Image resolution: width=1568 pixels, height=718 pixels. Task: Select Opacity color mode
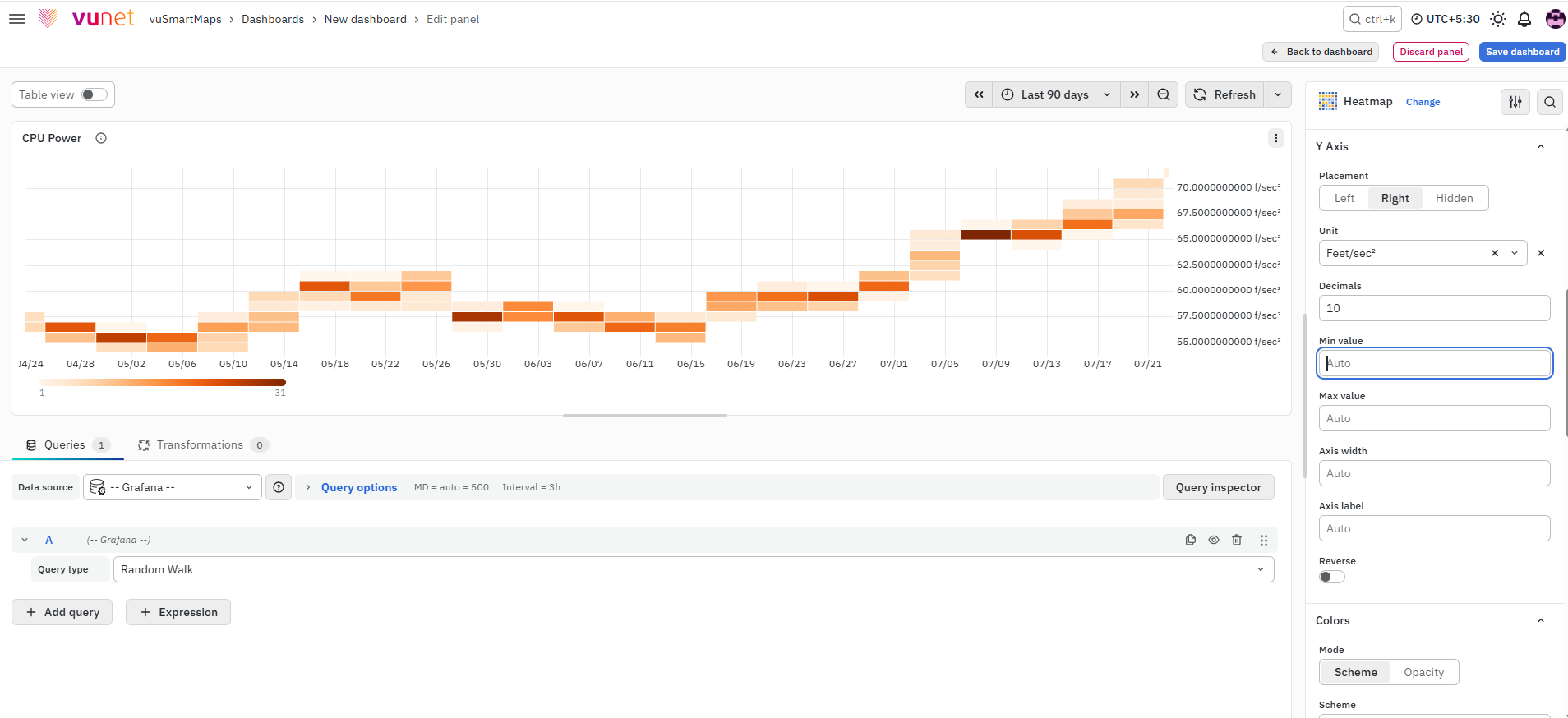(x=1423, y=672)
